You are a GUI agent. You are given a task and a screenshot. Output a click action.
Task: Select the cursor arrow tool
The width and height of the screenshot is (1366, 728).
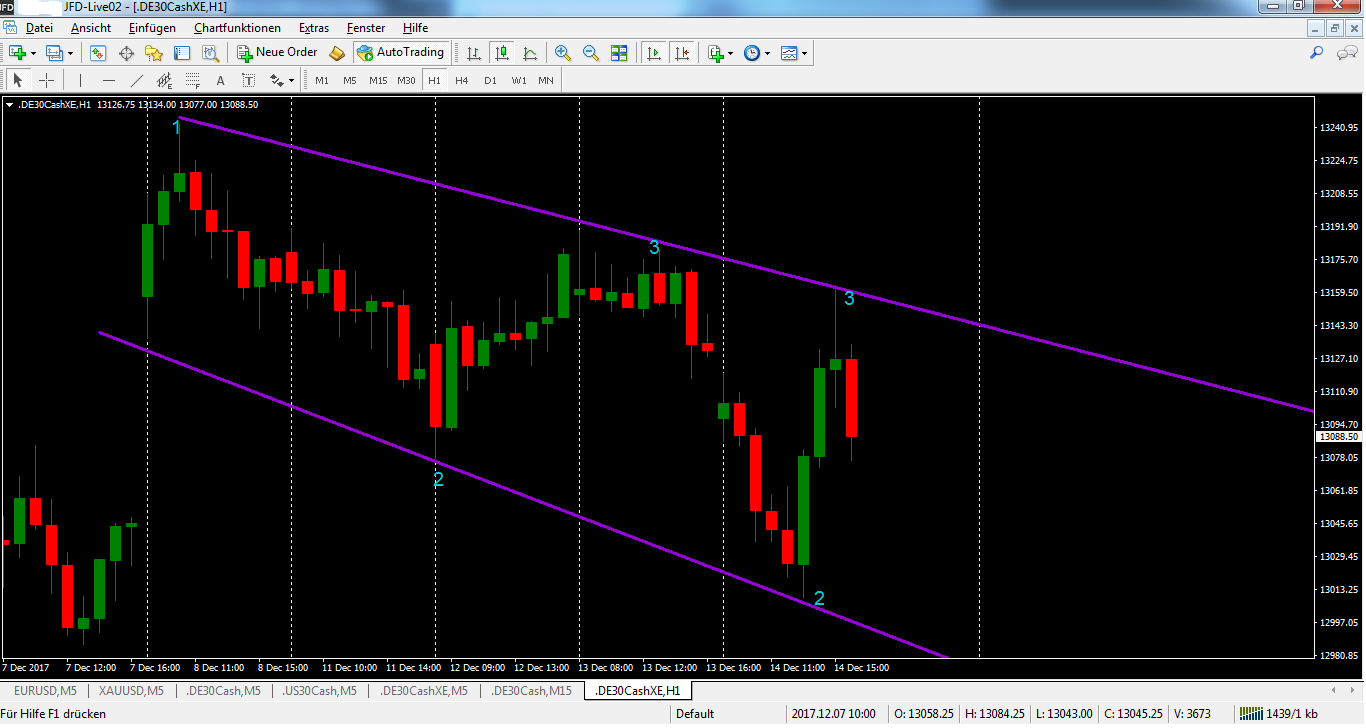pos(18,80)
